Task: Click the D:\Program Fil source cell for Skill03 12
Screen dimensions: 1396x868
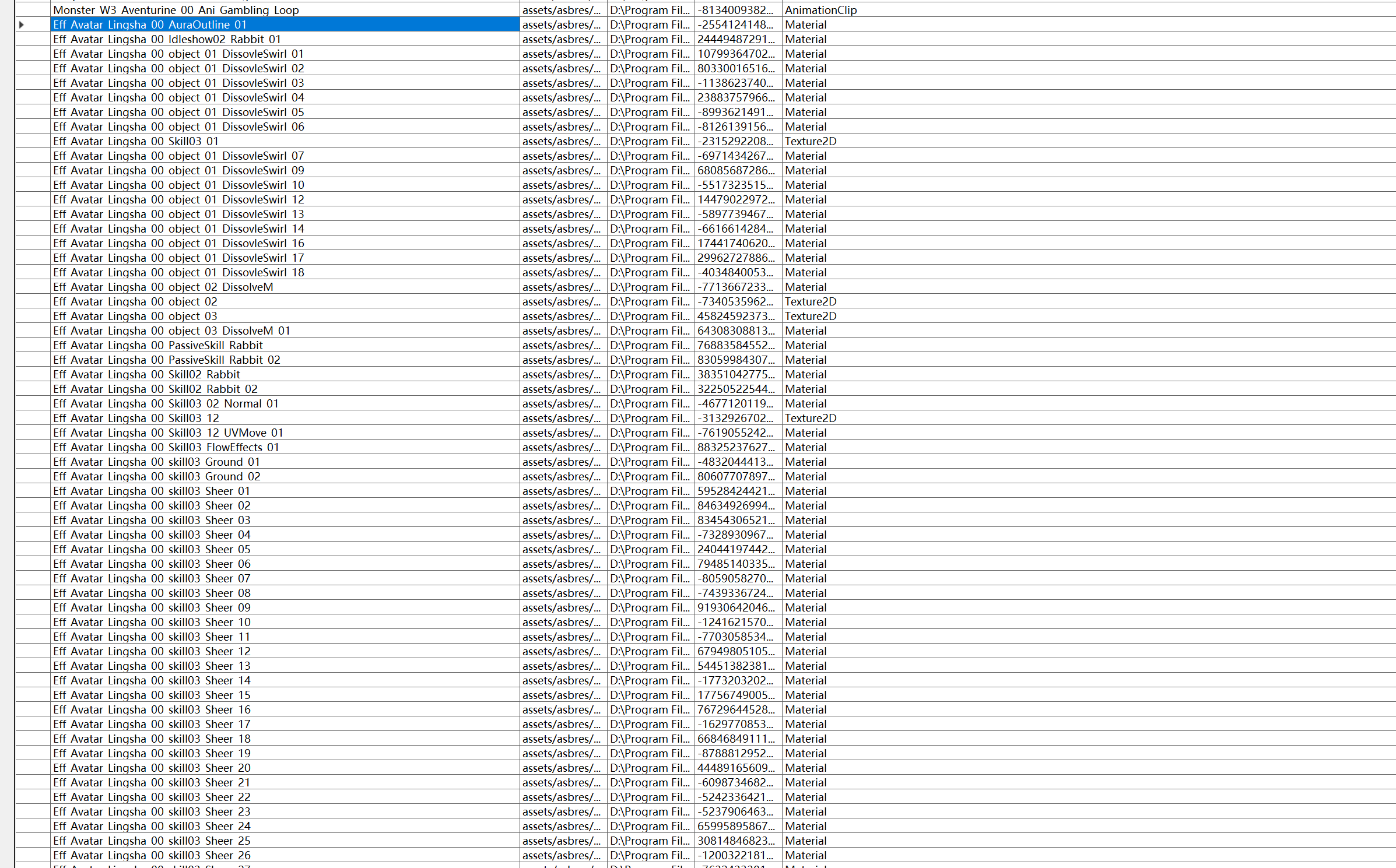Action: tap(650, 418)
